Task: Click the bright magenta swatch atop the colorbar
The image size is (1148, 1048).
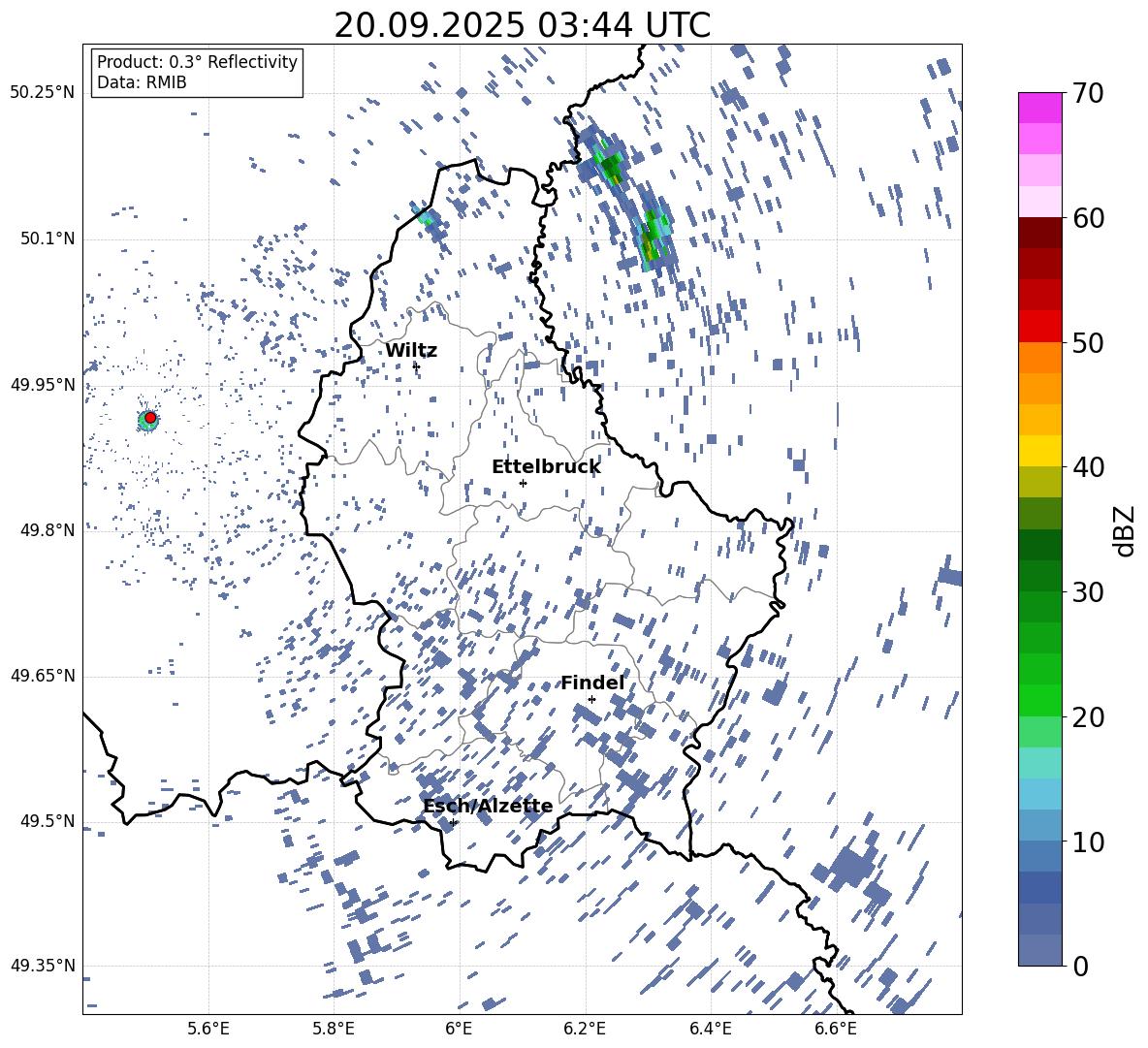Action: click(1040, 108)
